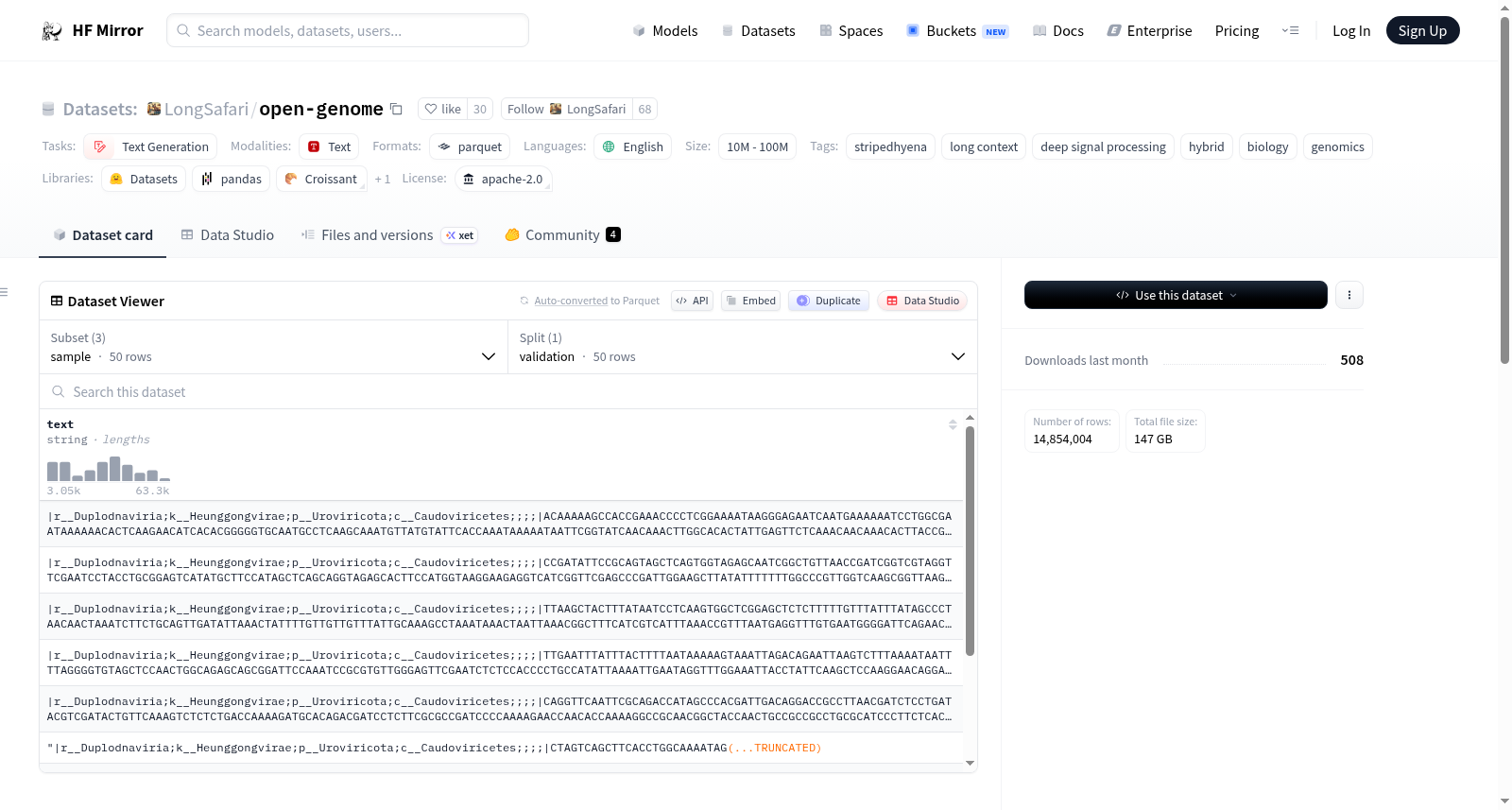Go to the Pricing page
Screen dimensions: 1512x810
point(1237,31)
